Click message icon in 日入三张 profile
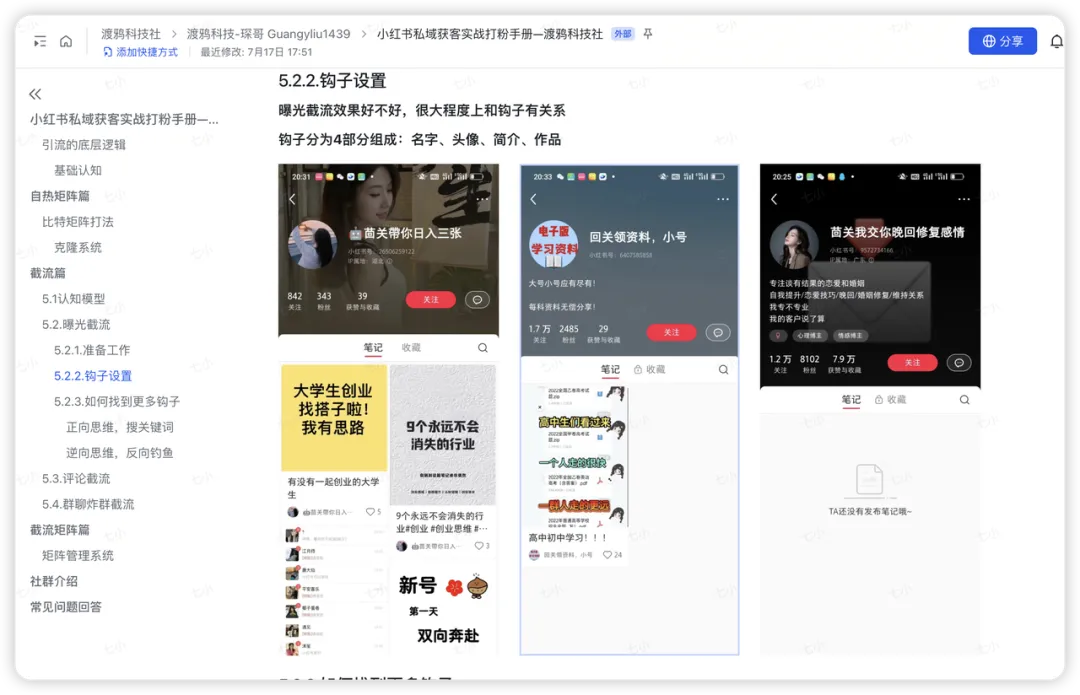The width and height of the screenshot is (1080, 695). 477,300
